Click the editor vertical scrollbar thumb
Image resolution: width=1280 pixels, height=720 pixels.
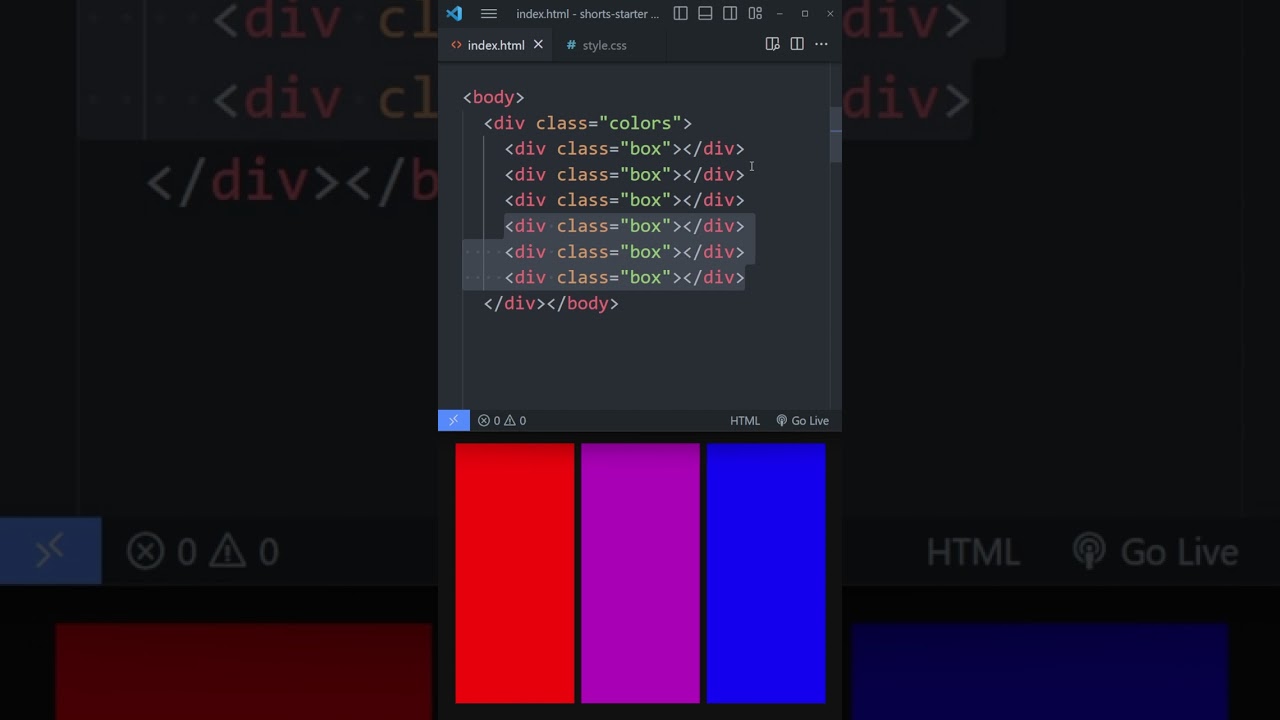coord(836,134)
